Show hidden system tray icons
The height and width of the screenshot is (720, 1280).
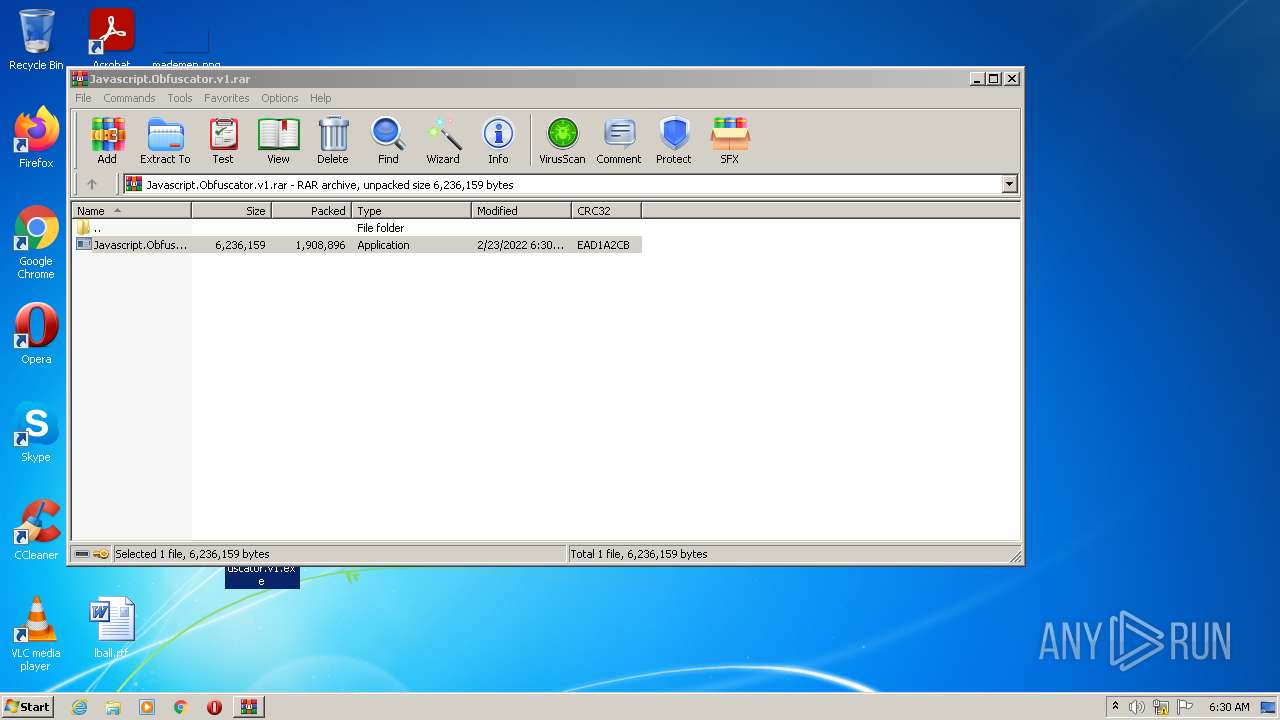pos(1115,707)
